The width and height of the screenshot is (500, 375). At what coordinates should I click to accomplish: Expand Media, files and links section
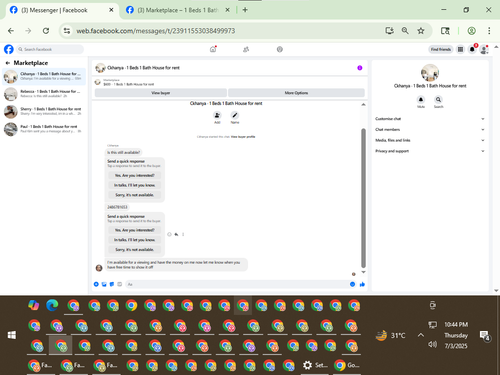430,140
